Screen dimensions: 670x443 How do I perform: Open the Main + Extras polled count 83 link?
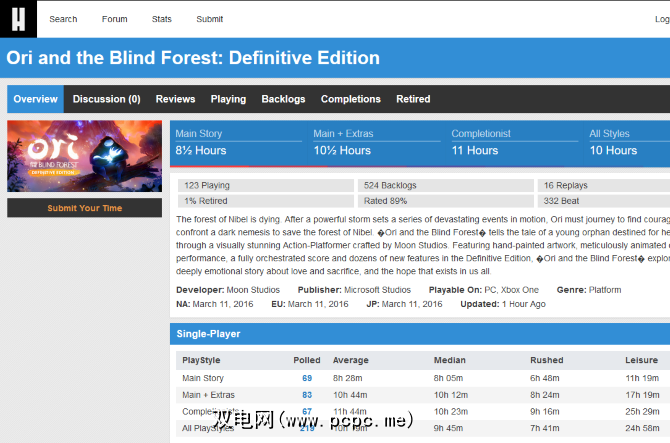(x=307, y=395)
